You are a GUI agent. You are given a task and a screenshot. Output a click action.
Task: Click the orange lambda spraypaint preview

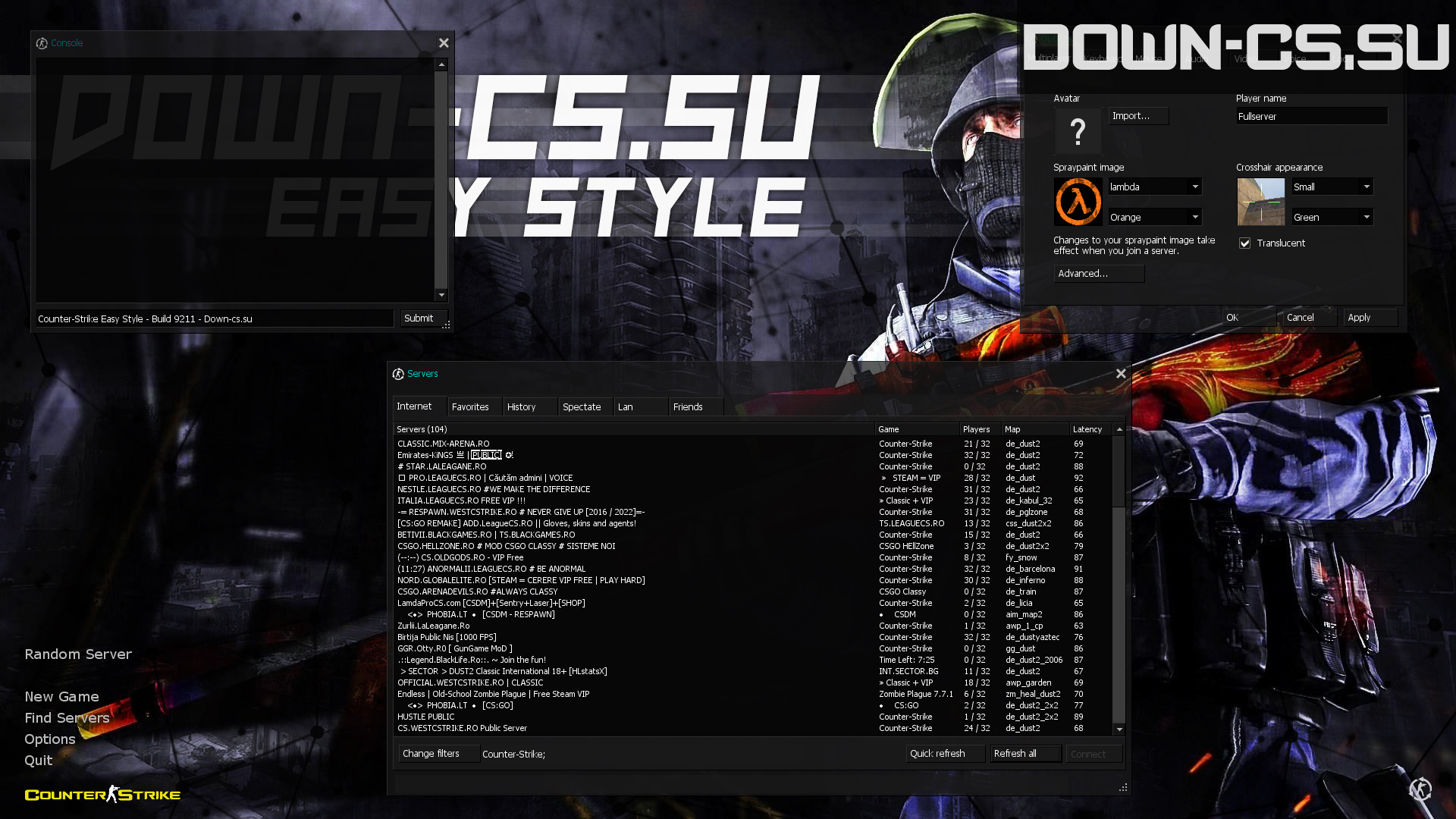pos(1078,202)
